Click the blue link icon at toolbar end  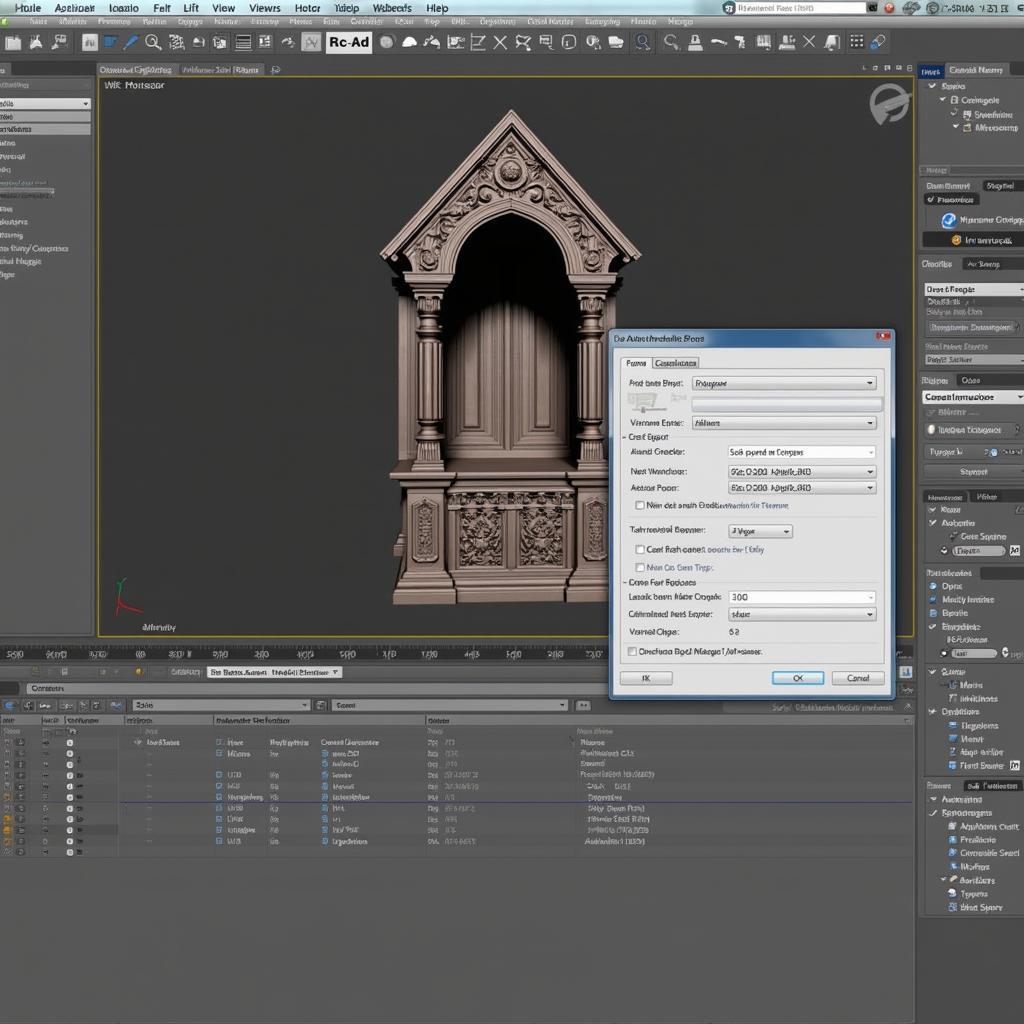coord(878,42)
